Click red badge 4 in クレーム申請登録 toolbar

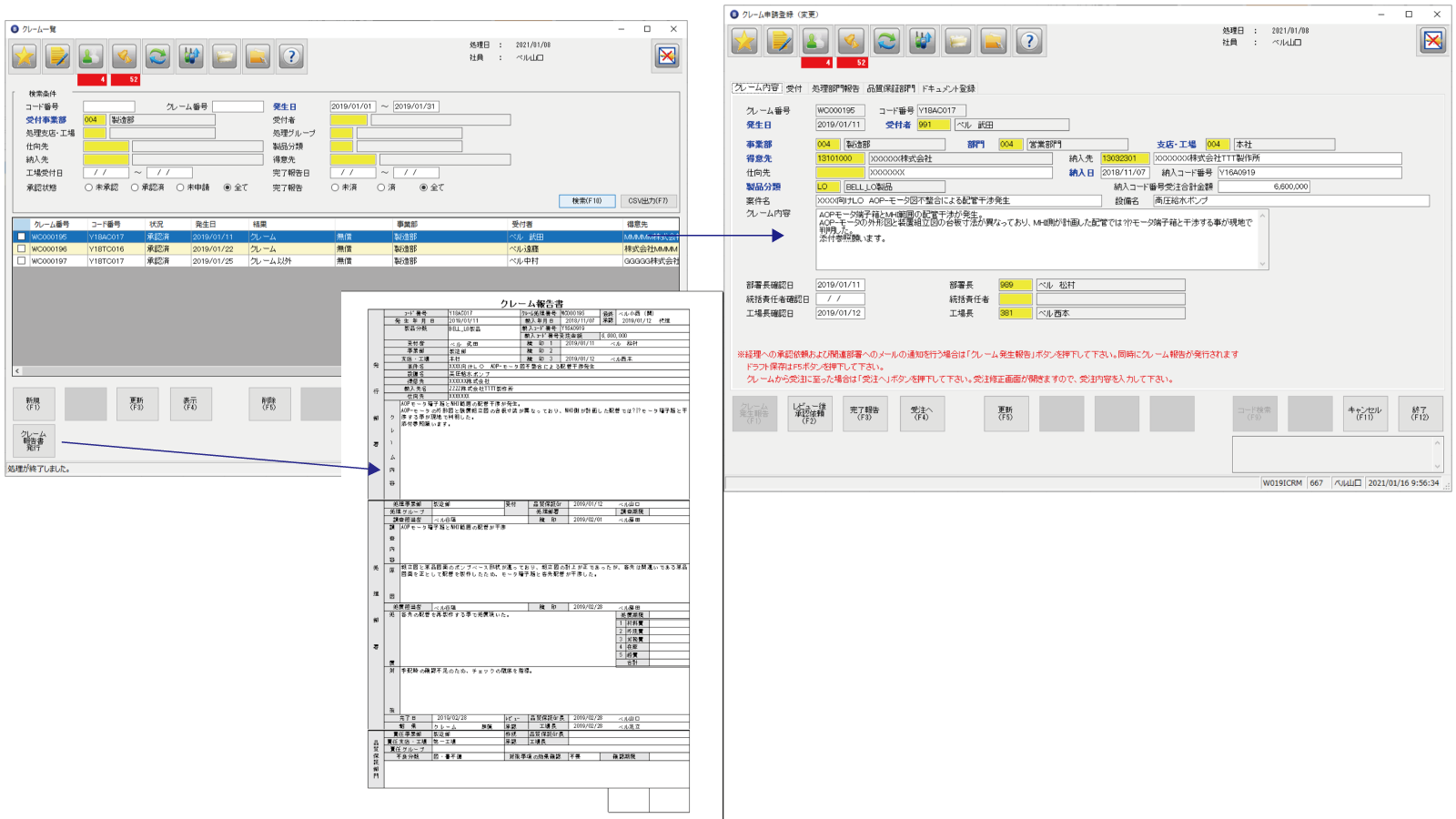816,63
